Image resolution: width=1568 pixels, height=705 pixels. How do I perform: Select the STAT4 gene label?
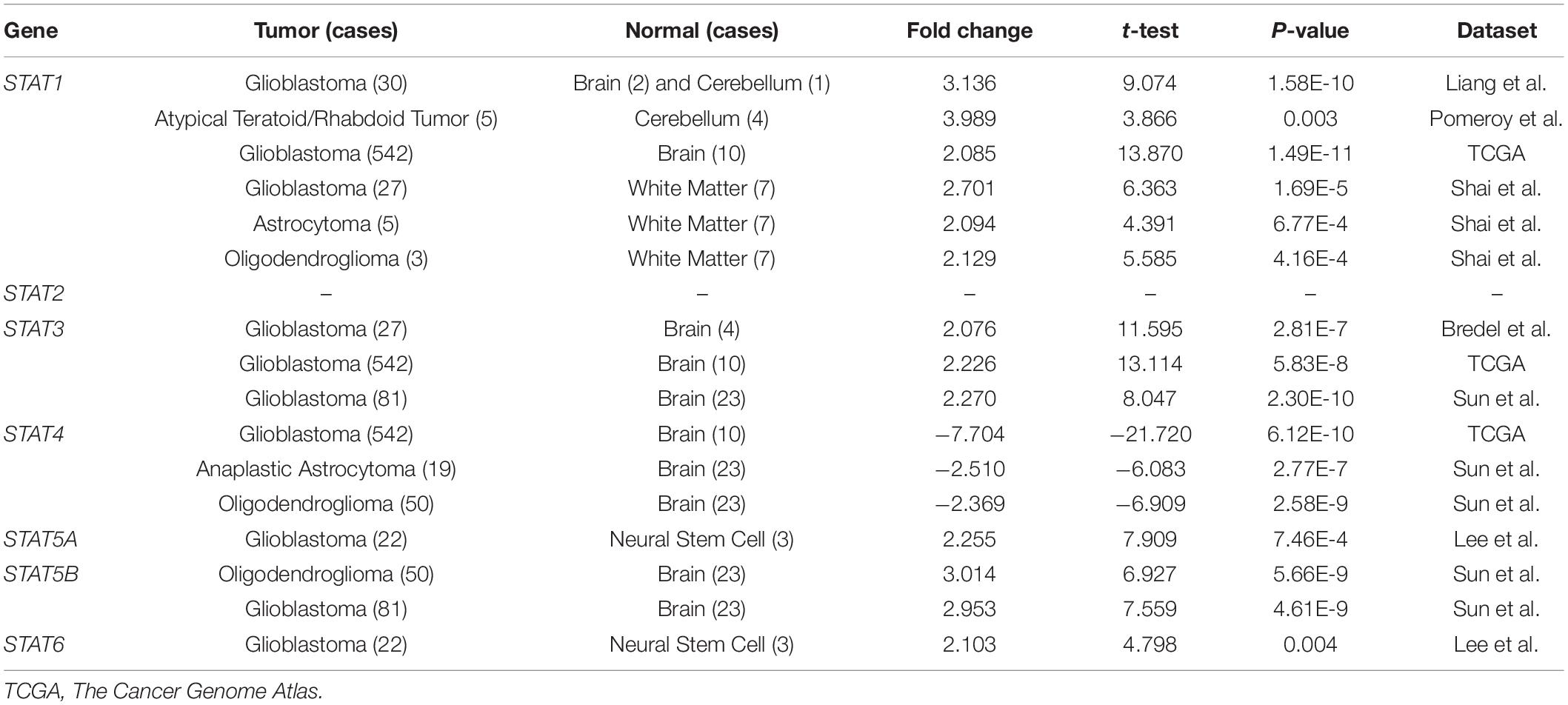pyautogui.click(x=33, y=434)
